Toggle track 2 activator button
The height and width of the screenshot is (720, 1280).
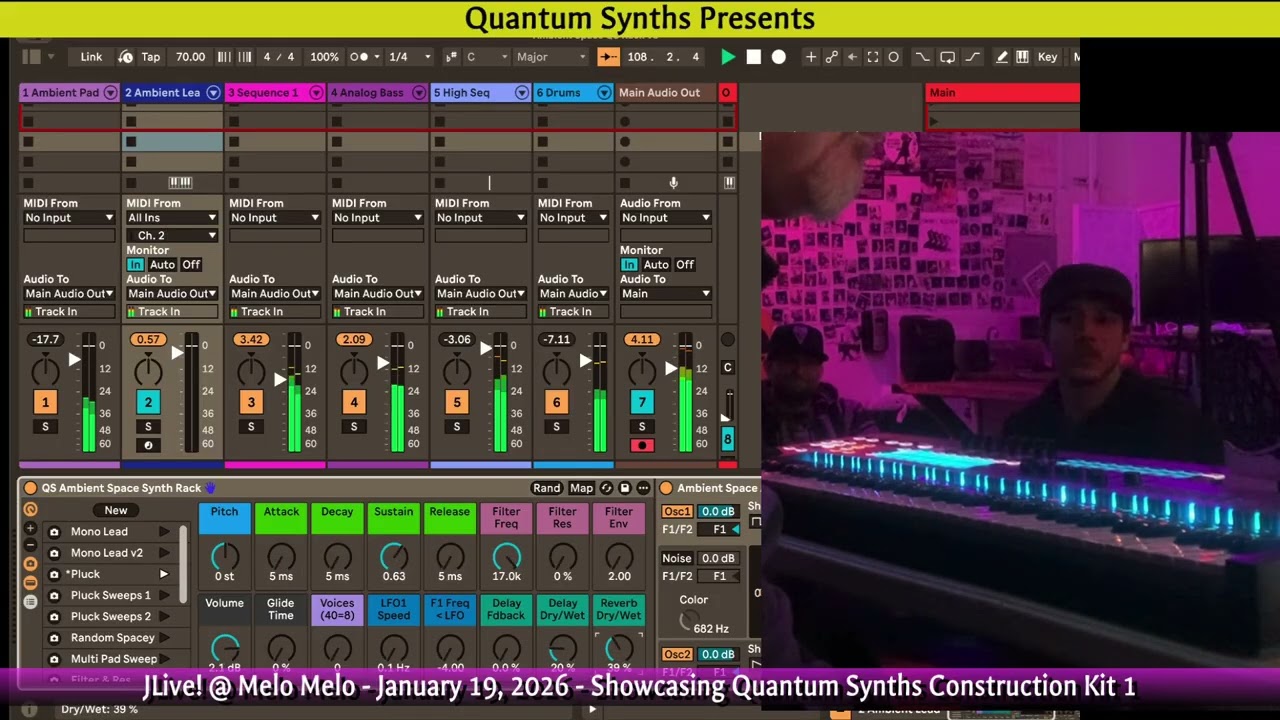click(x=148, y=402)
